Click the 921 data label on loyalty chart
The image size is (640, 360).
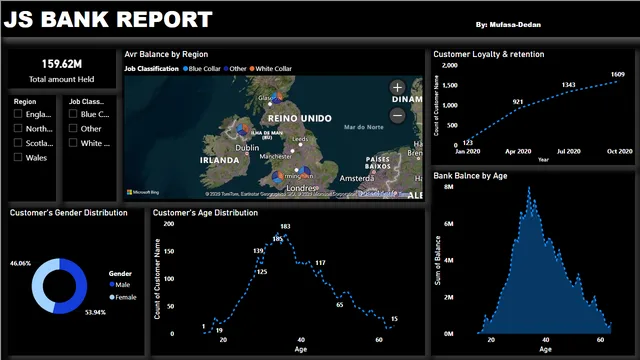pyautogui.click(x=518, y=102)
